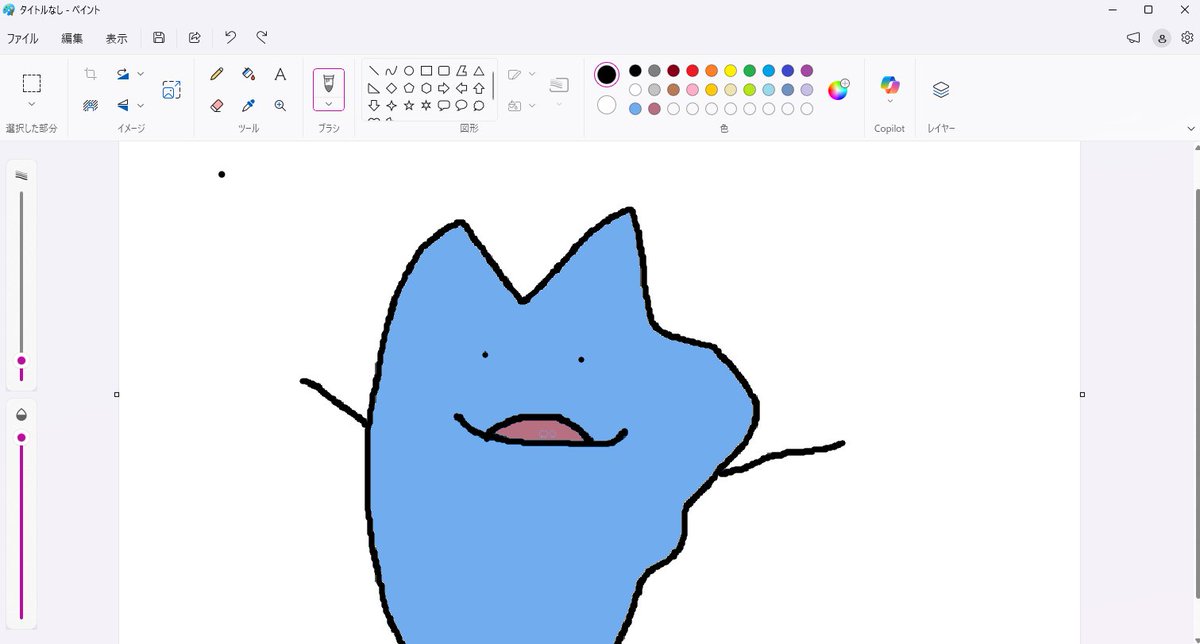Open the Layers panel icon

pos(941,89)
